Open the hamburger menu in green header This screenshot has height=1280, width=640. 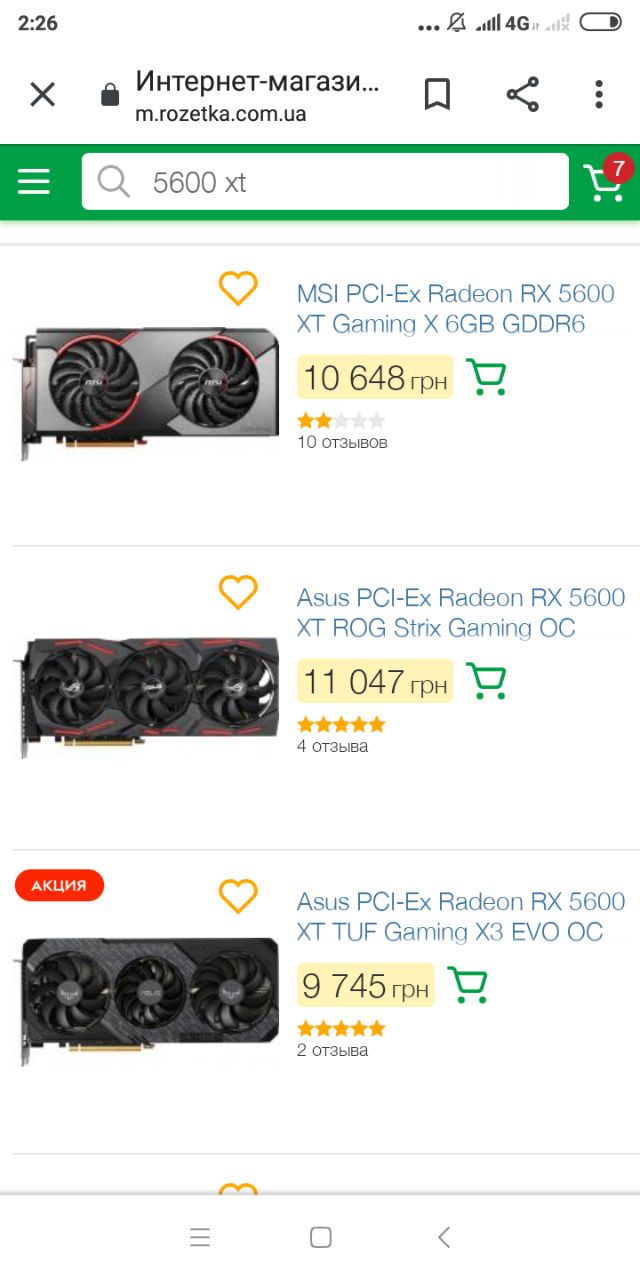[x=33, y=181]
